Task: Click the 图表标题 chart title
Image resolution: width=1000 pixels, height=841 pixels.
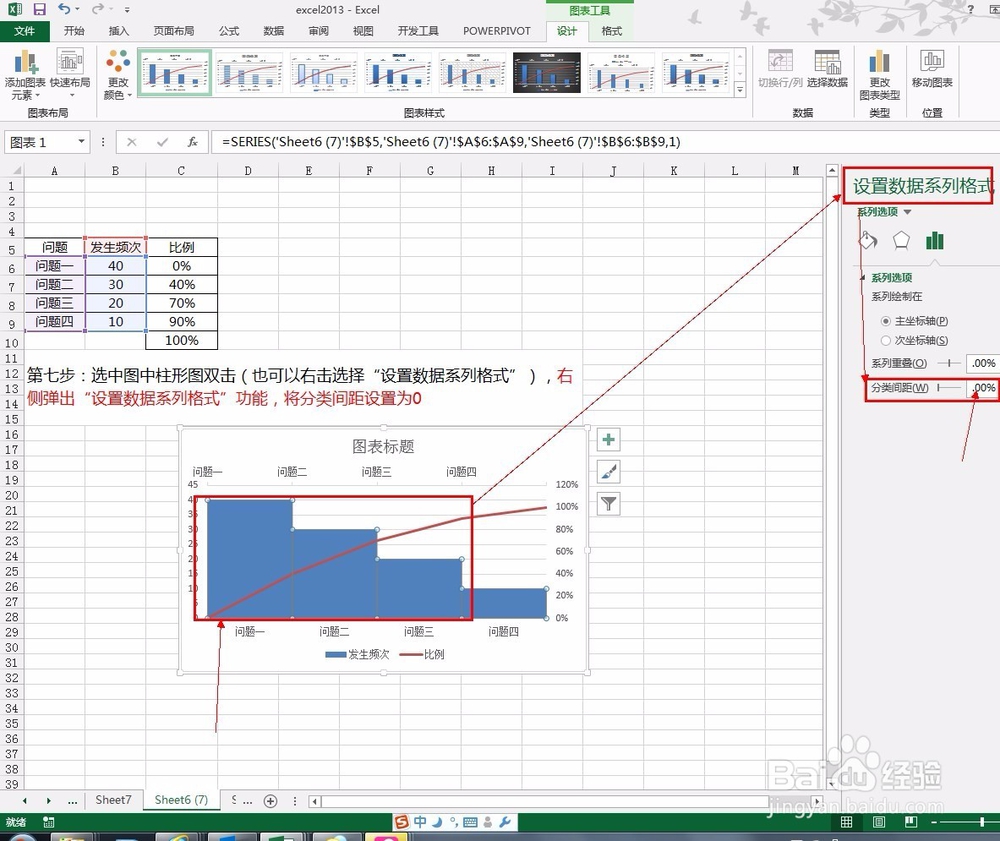Action: pos(383,446)
